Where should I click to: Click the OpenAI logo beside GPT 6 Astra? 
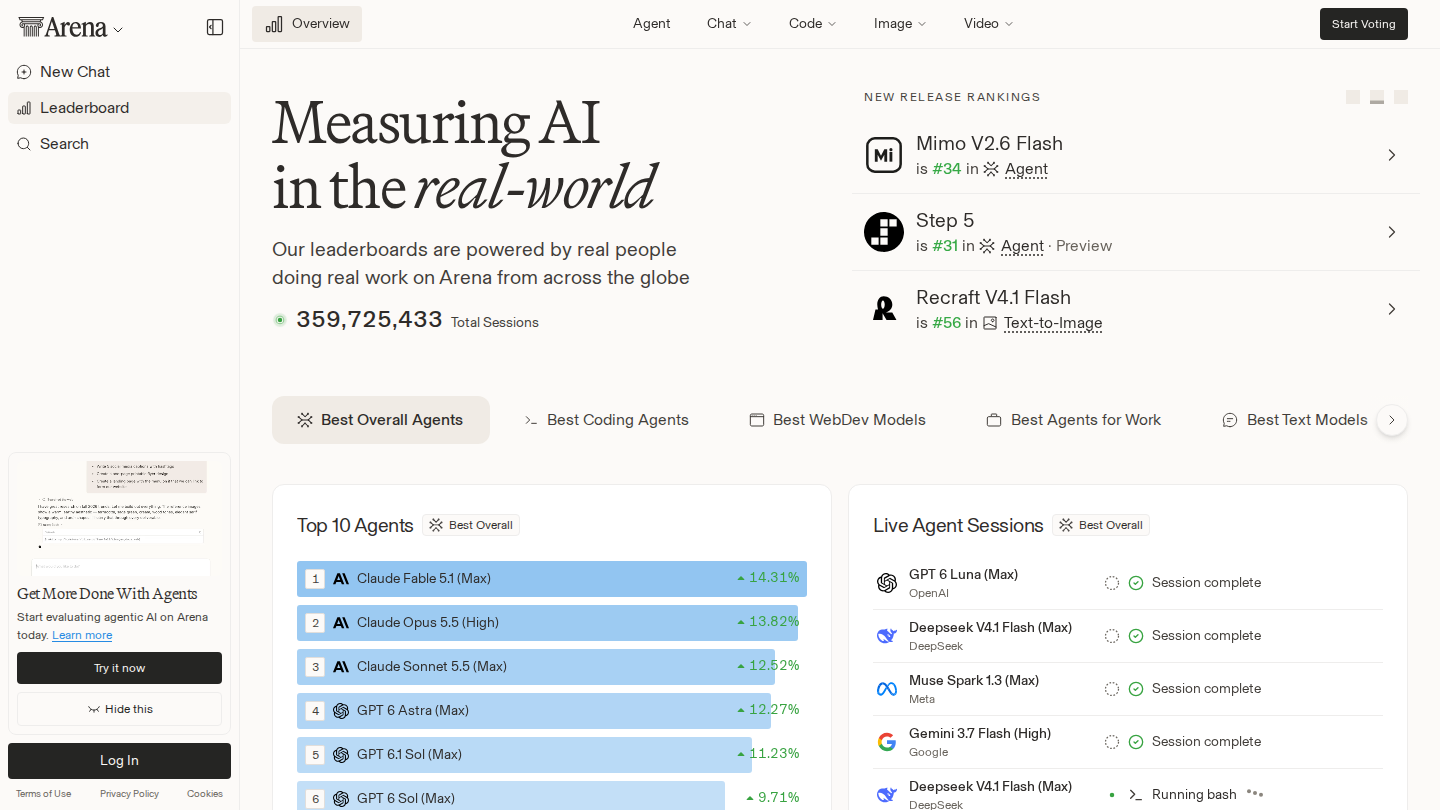point(341,710)
